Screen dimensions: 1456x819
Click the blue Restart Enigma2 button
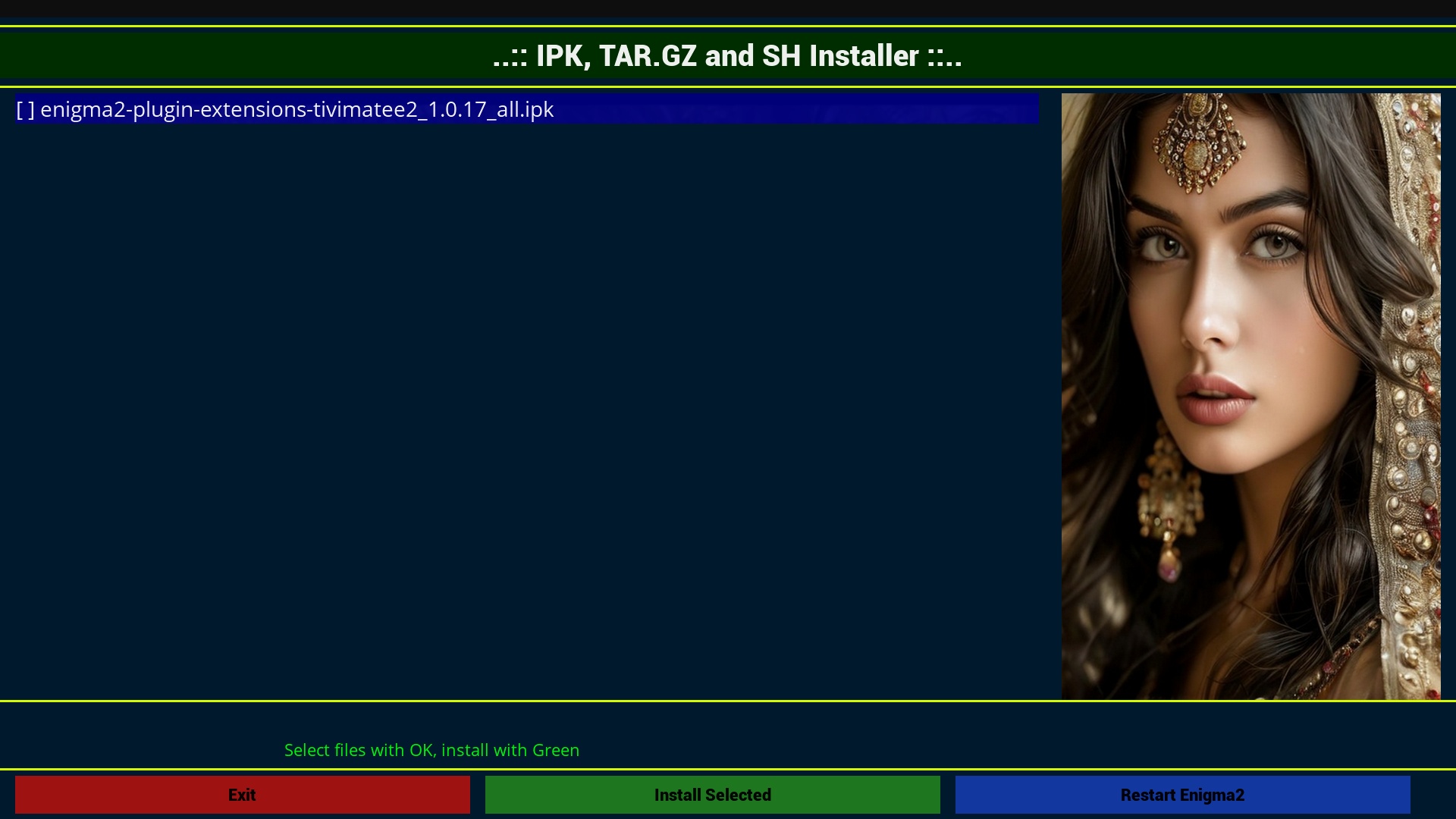[x=1183, y=795]
